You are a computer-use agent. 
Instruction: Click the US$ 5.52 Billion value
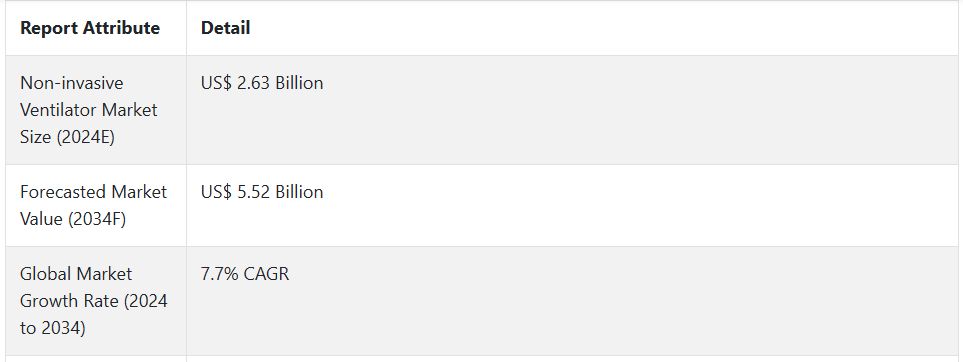[262, 192]
